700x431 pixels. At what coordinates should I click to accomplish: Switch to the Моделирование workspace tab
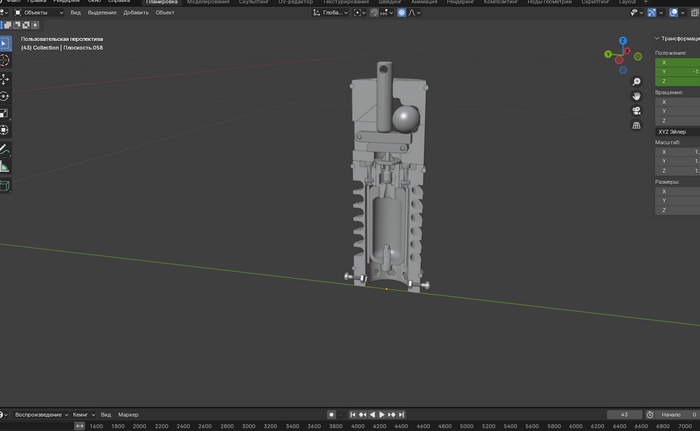(x=207, y=2)
